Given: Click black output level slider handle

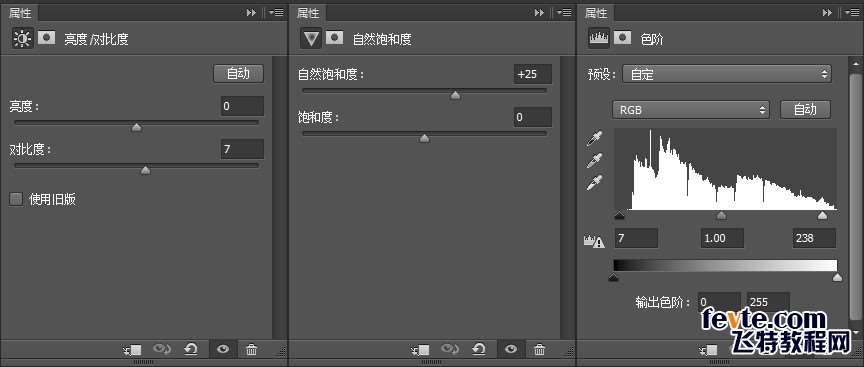Looking at the screenshot, I should click(613, 277).
